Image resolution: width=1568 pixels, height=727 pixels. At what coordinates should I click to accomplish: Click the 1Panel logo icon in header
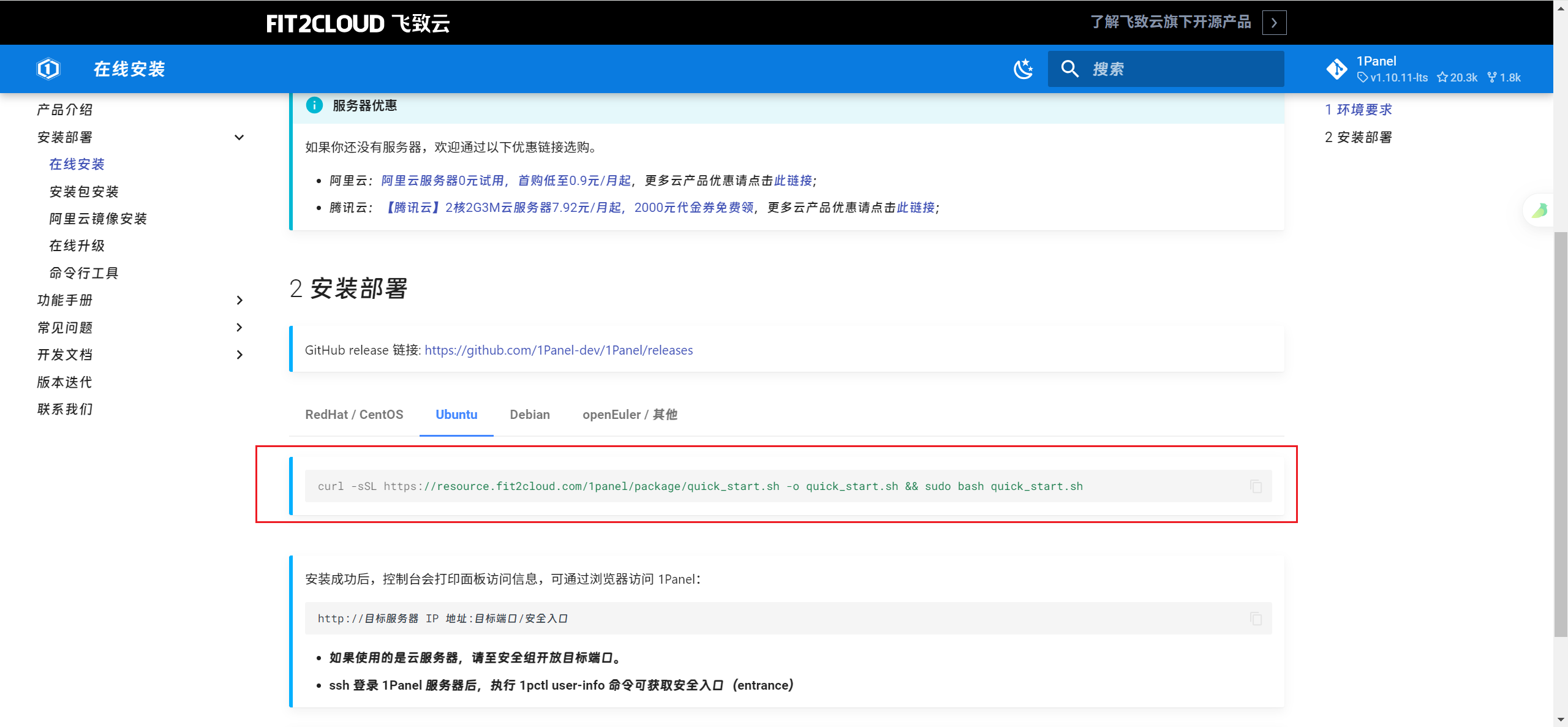coord(48,69)
